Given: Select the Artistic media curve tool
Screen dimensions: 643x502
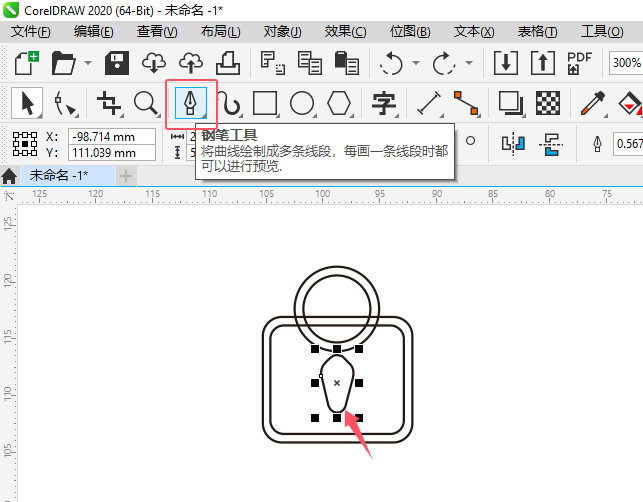Looking at the screenshot, I should pyautogui.click(x=230, y=103).
